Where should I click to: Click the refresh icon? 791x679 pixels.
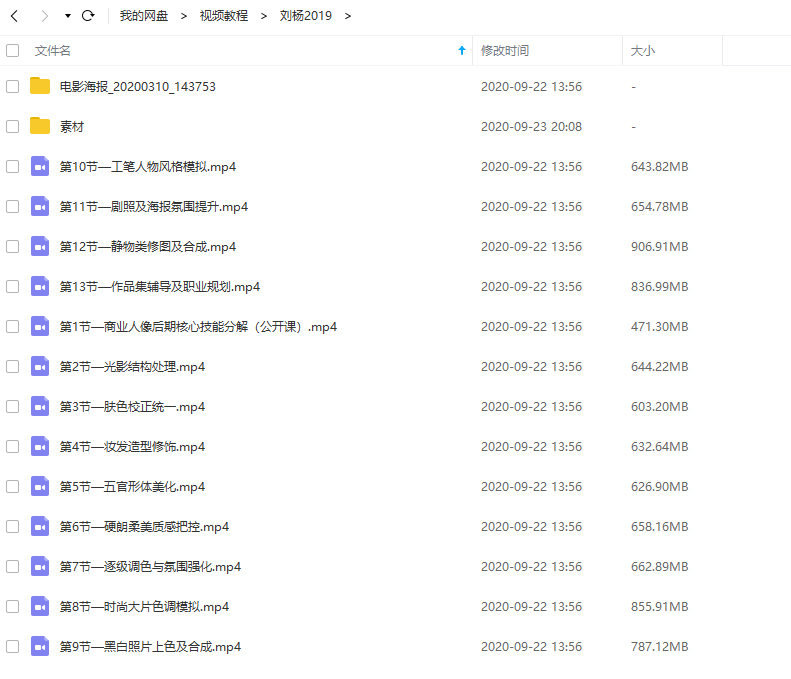point(88,16)
